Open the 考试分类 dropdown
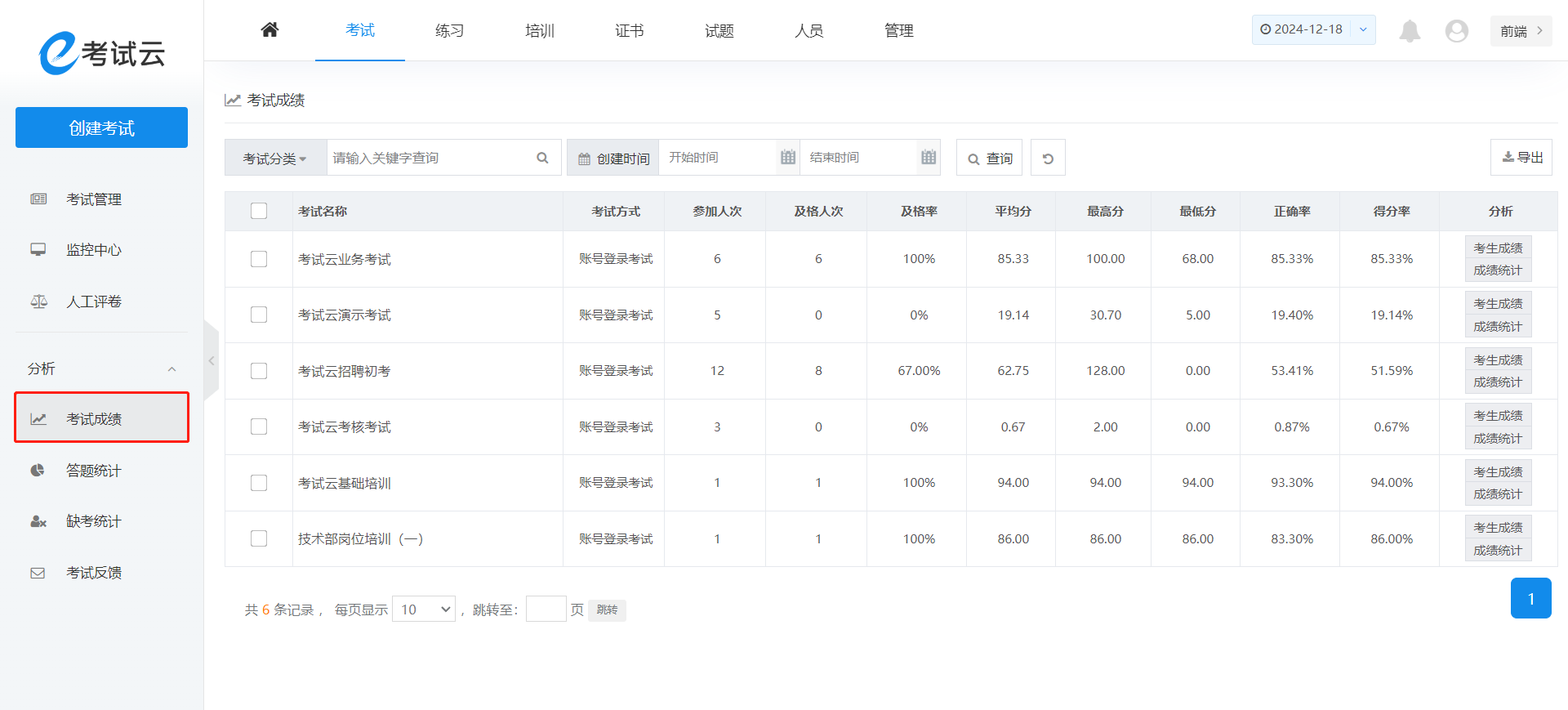The image size is (1568, 710). coord(275,159)
